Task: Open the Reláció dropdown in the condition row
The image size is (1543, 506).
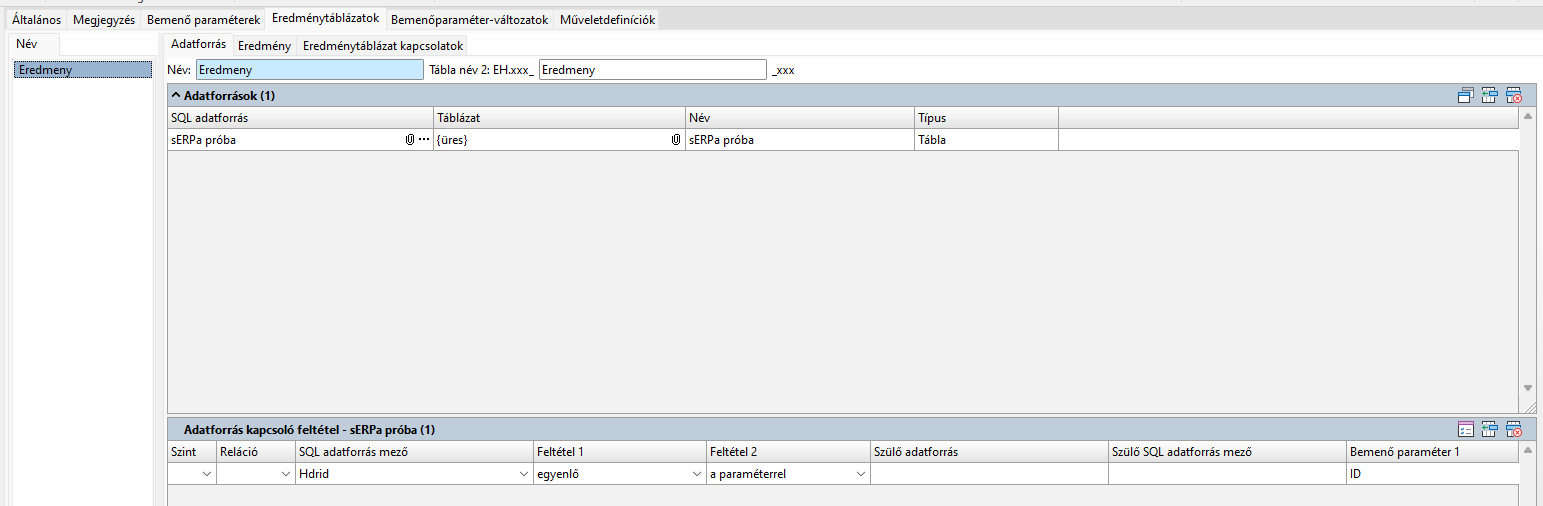Action: click(x=285, y=475)
